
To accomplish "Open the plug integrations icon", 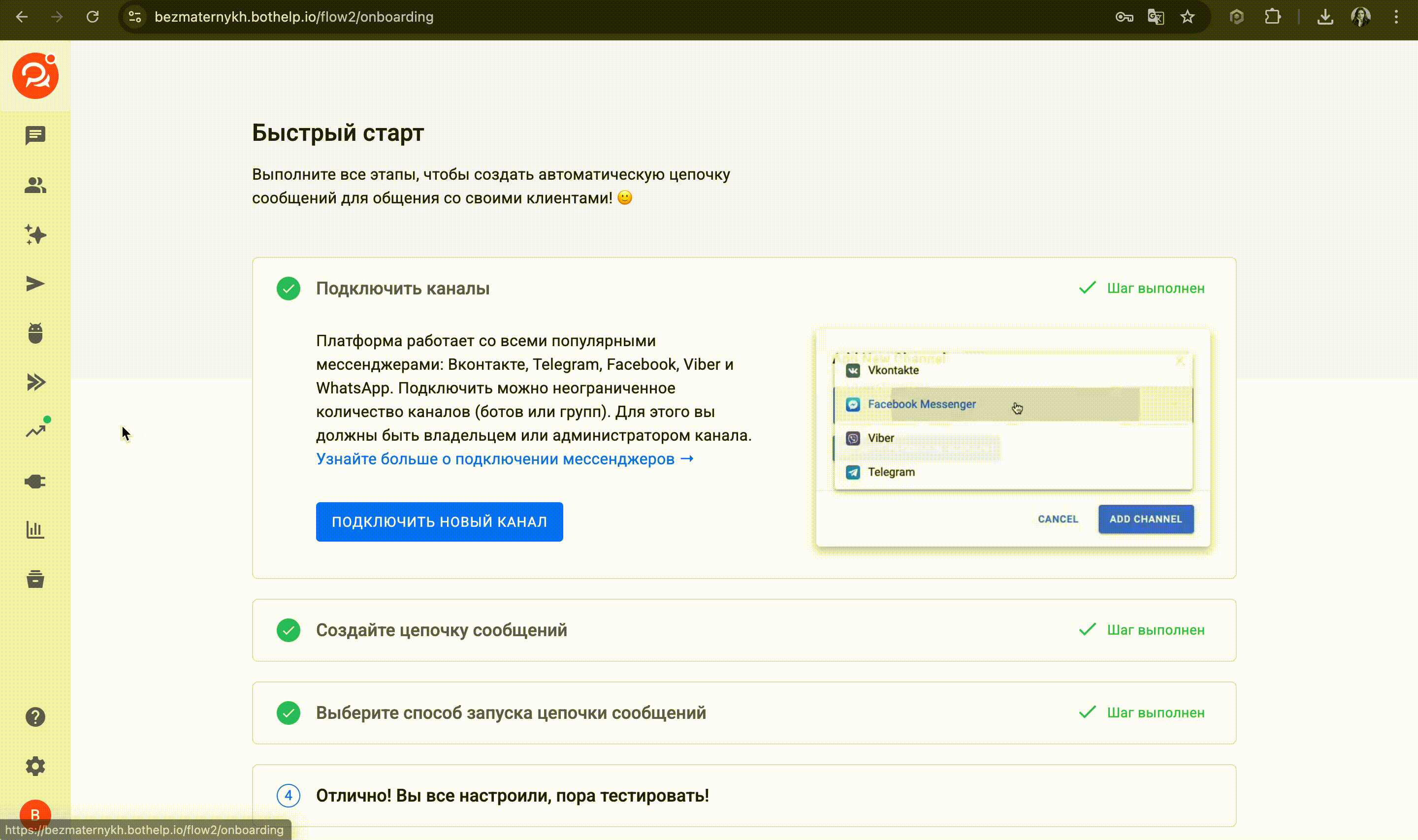I will (x=35, y=481).
